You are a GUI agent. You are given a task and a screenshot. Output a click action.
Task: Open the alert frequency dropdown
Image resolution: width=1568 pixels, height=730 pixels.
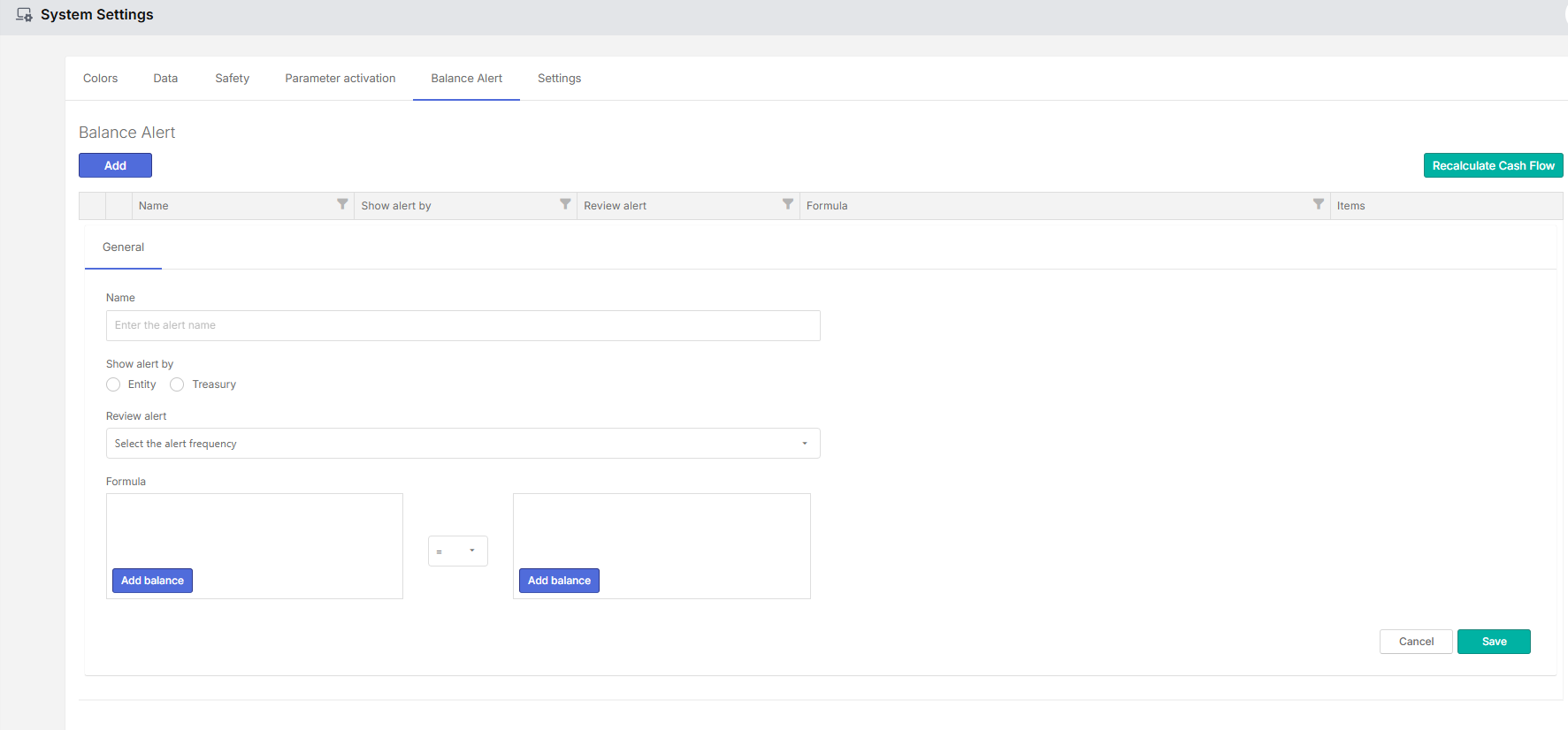pyautogui.click(x=463, y=444)
